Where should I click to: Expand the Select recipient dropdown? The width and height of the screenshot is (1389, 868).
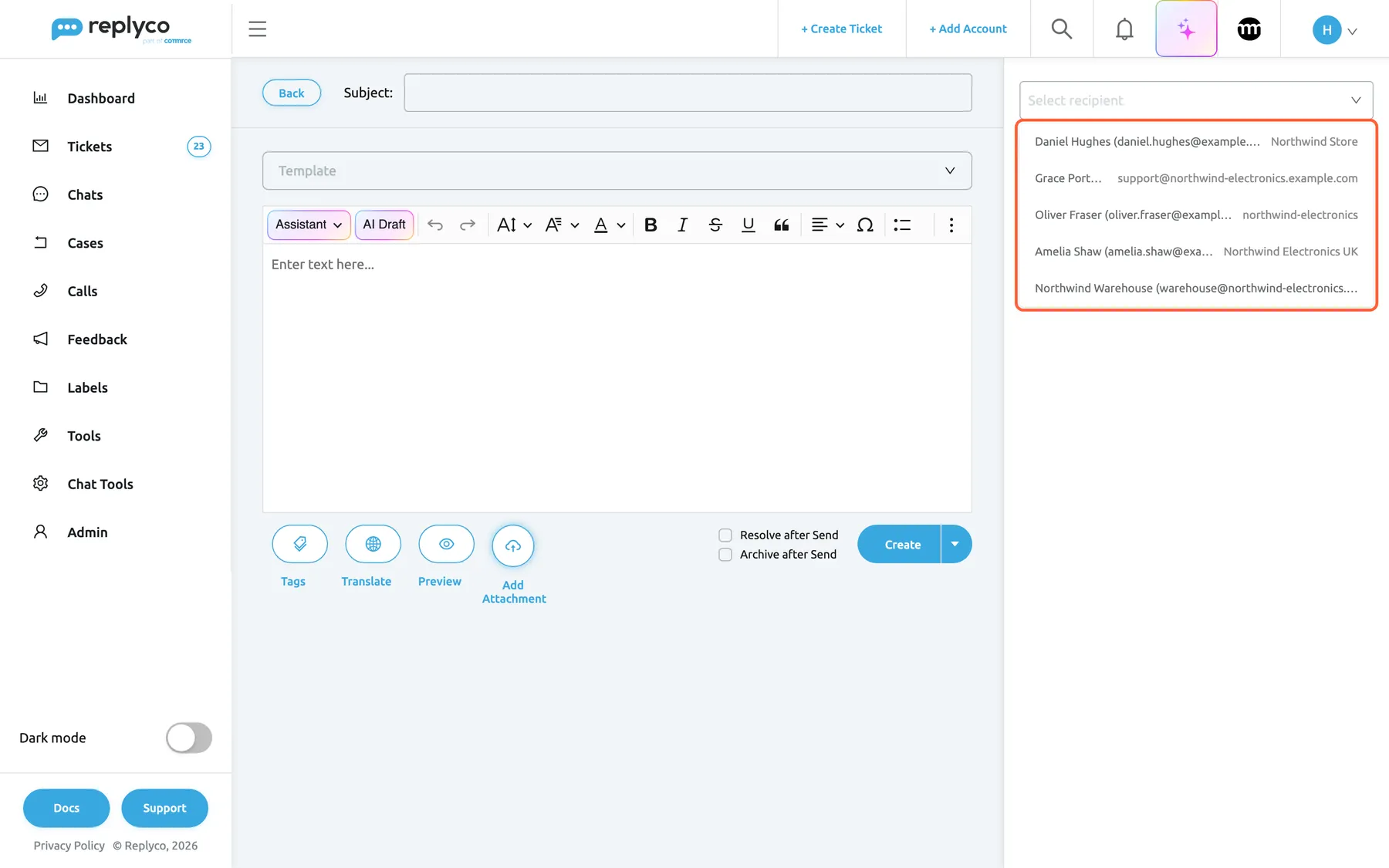pos(1196,100)
